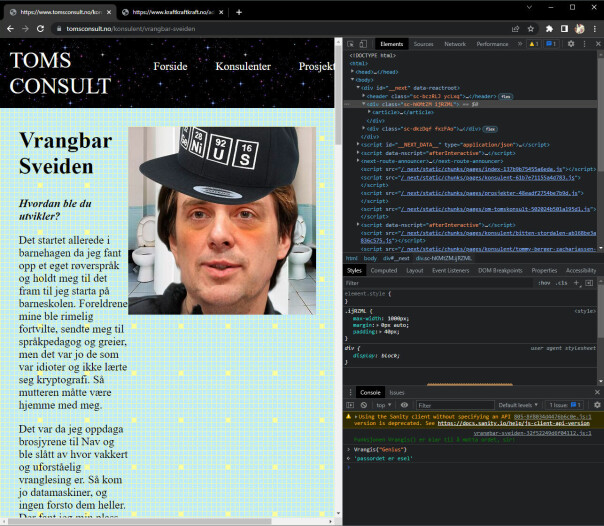Close the console drawer
Image resolution: width=604 pixels, height=526 pixels.
(597, 392)
